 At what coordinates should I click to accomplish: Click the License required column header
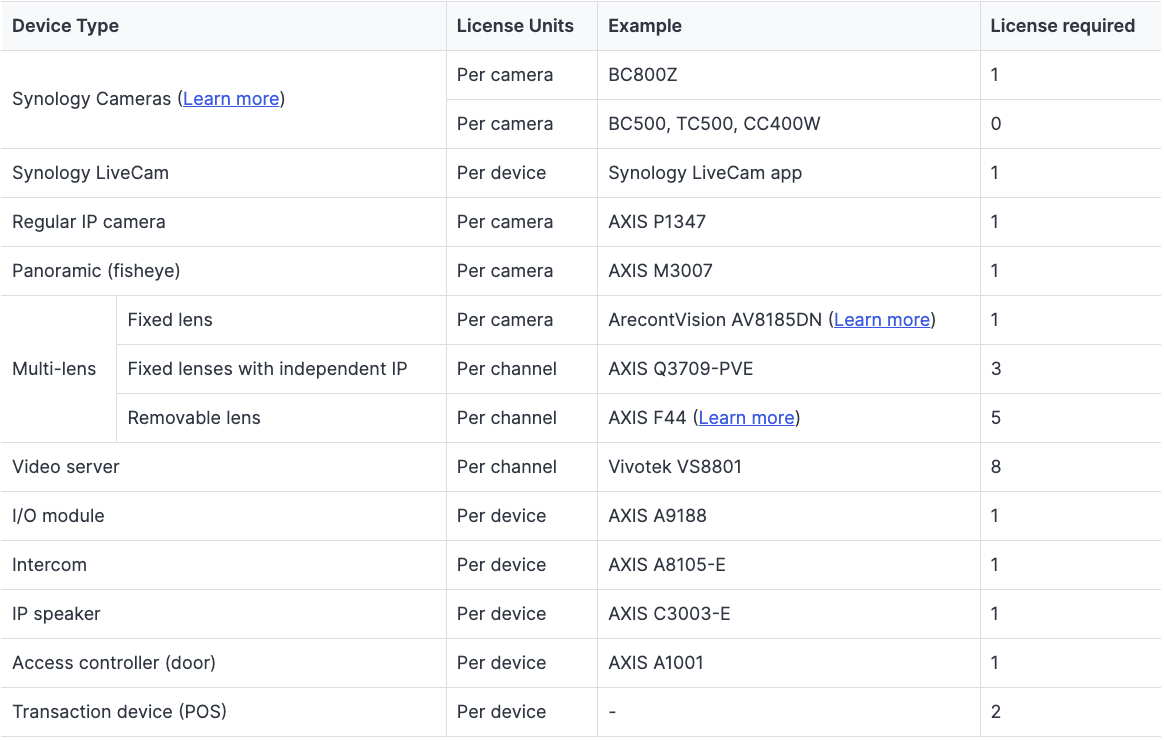point(1062,26)
